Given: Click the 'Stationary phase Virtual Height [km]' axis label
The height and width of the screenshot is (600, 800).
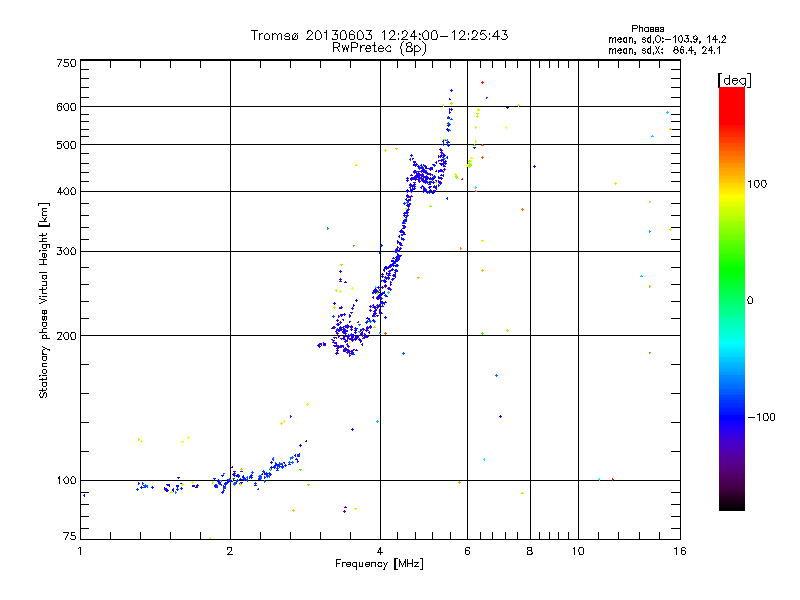Looking at the screenshot, I should point(44,301).
